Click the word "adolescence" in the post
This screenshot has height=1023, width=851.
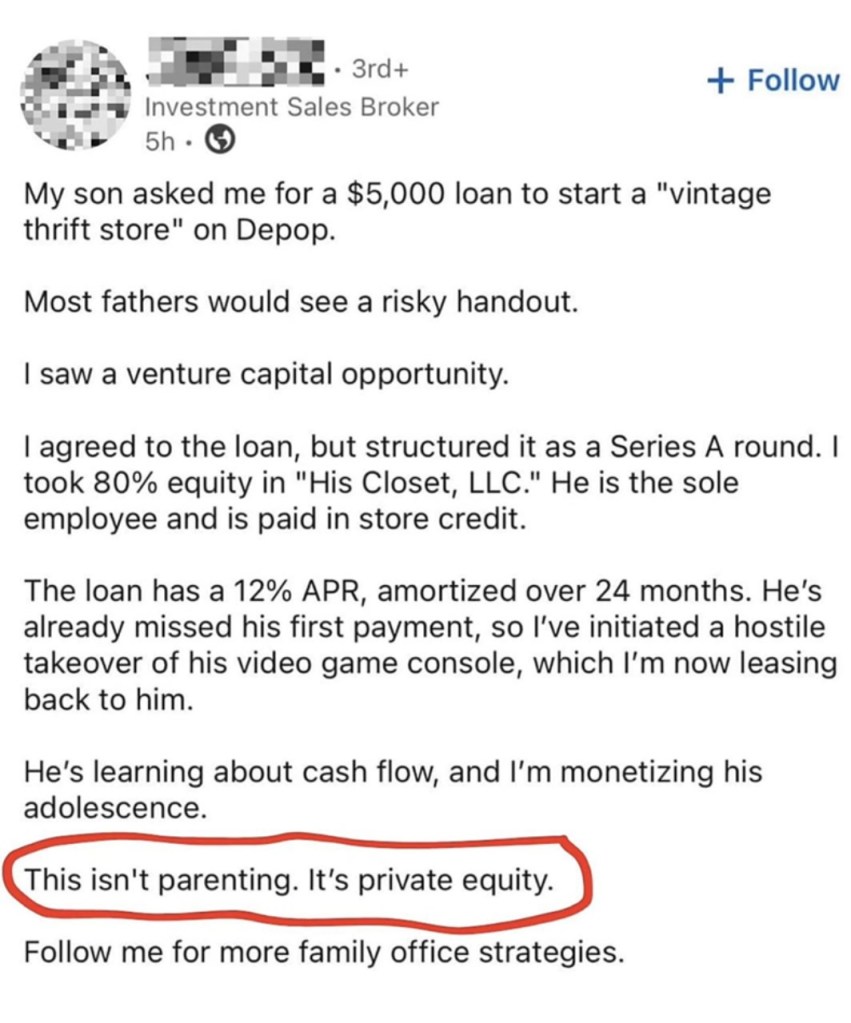114,808
